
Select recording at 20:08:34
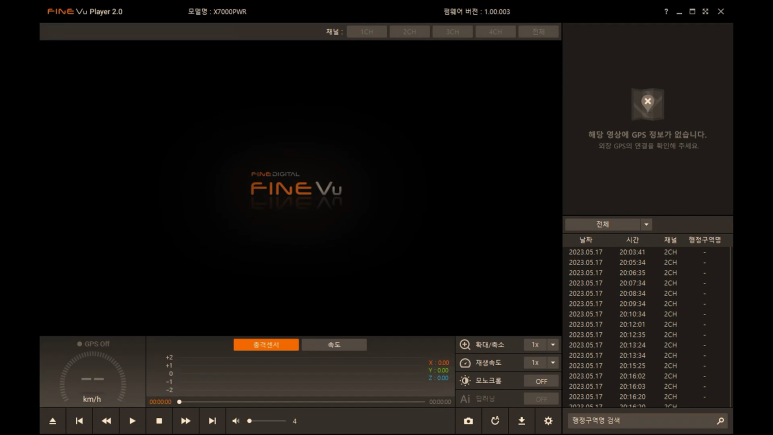646,293
